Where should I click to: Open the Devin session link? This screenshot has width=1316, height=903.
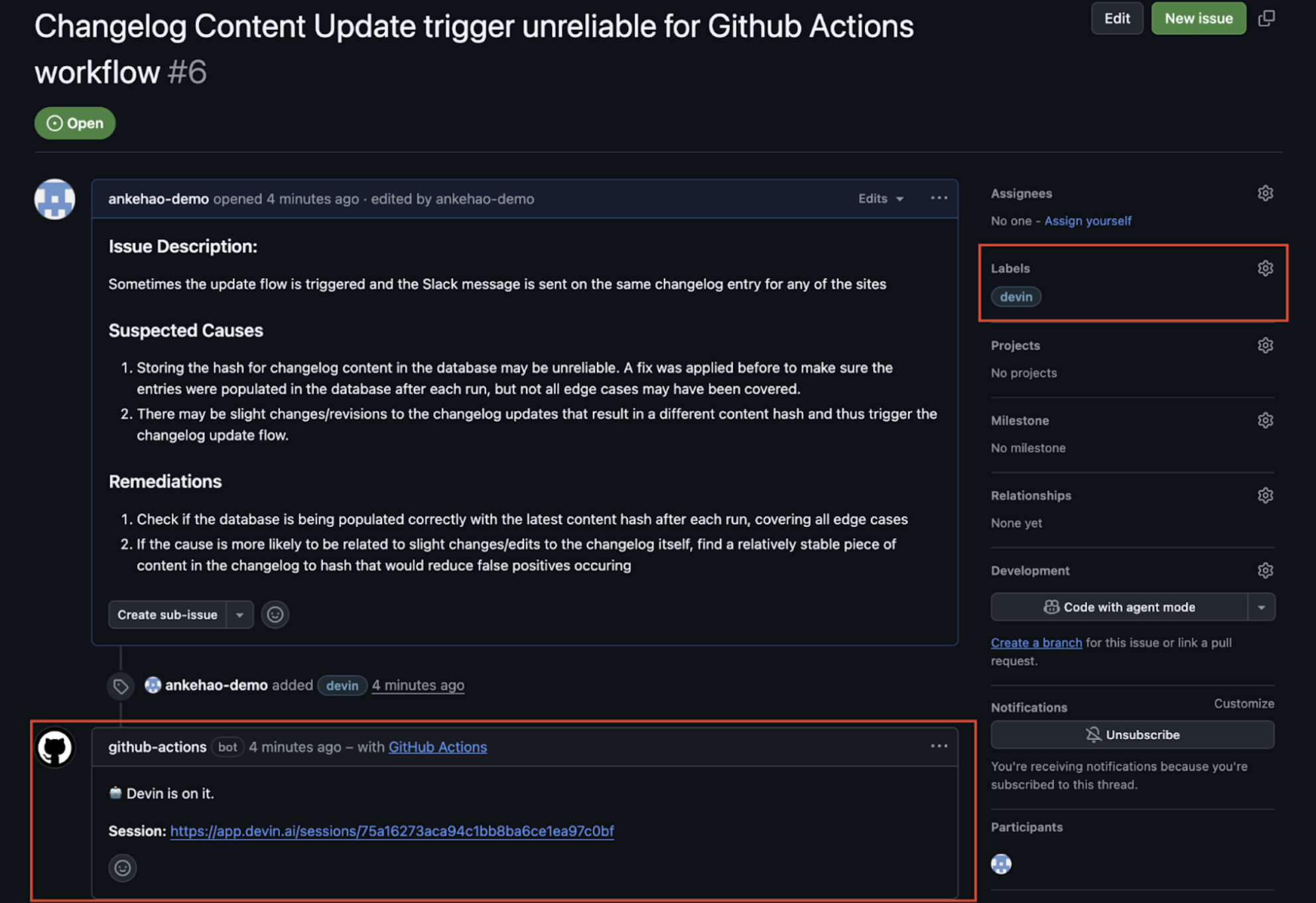point(391,831)
